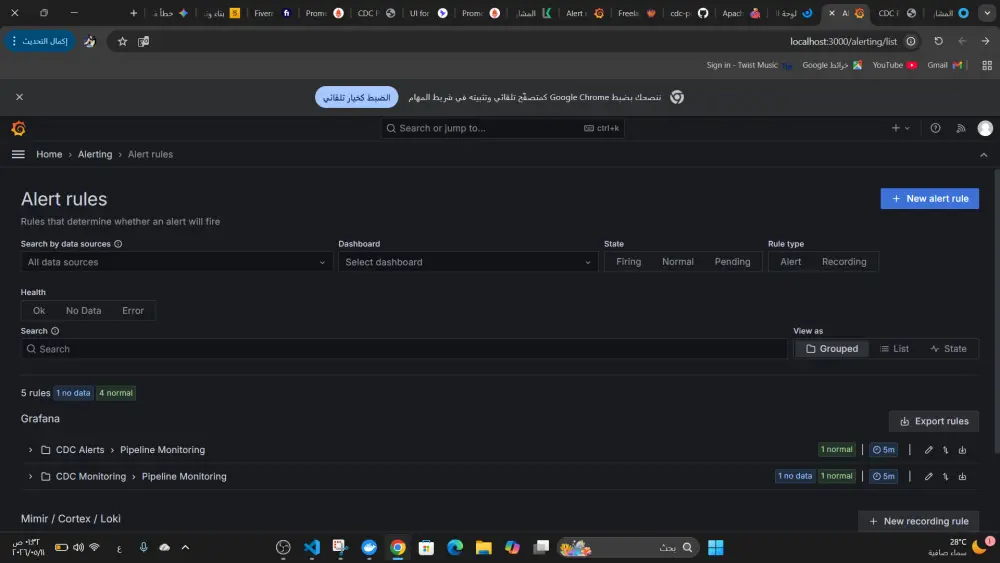Filter by Alert rule type
This screenshot has height=563, width=1000.
[790, 261]
